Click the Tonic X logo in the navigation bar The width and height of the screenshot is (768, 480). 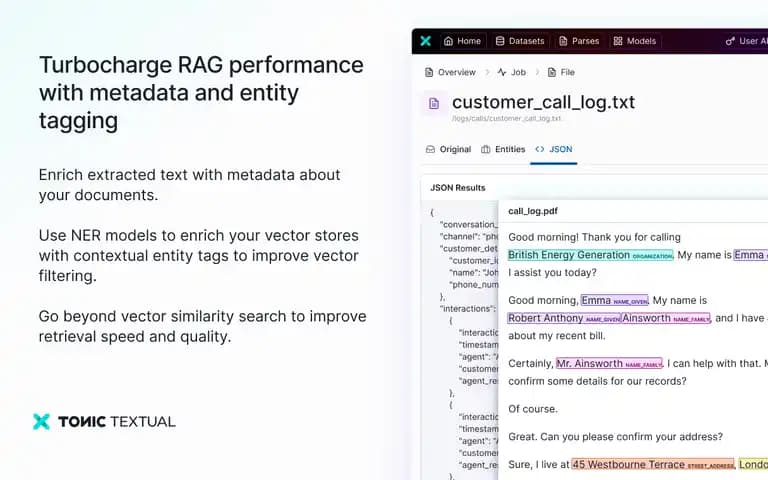[x=425, y=41]
